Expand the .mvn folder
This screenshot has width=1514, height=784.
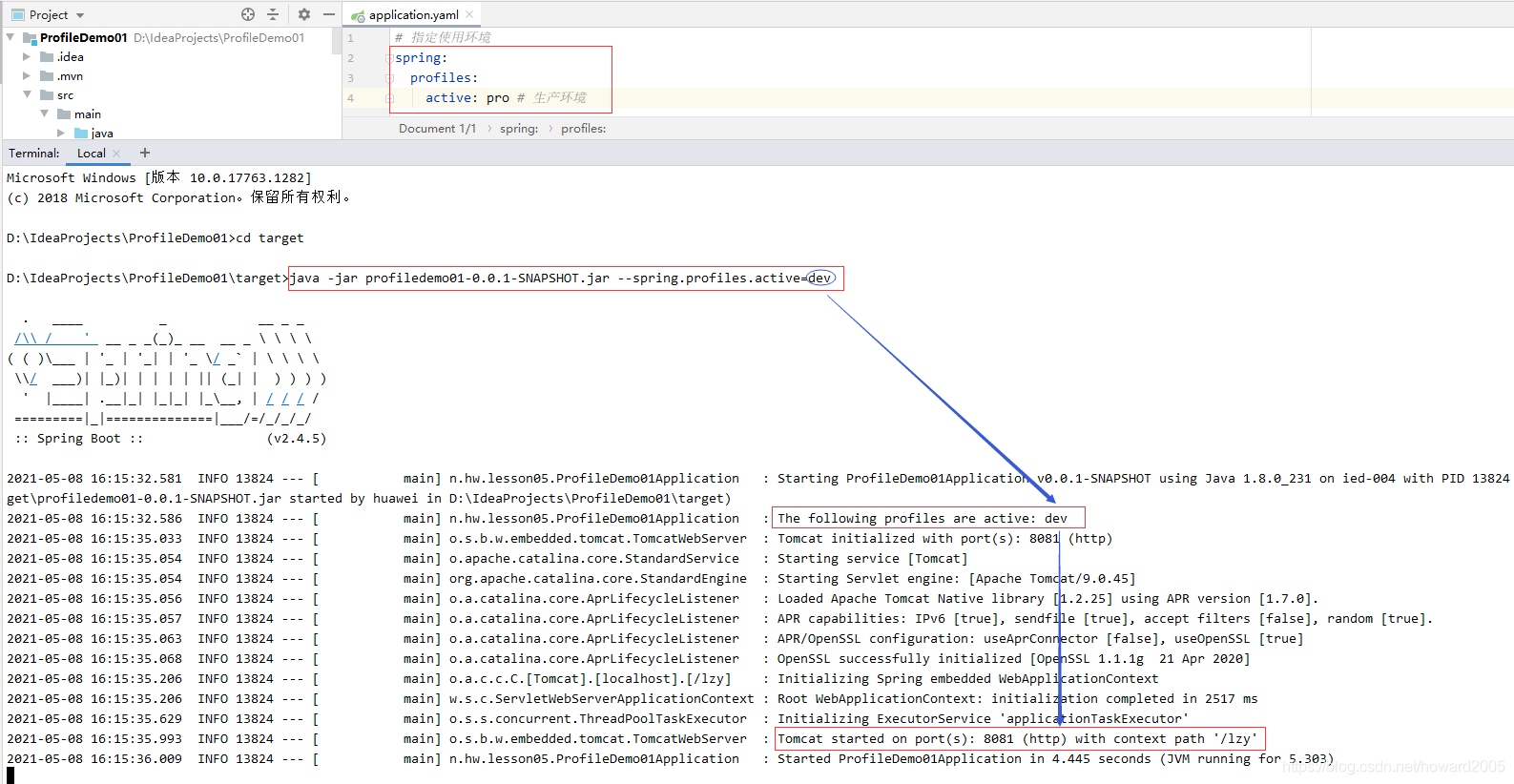point(27,75)
